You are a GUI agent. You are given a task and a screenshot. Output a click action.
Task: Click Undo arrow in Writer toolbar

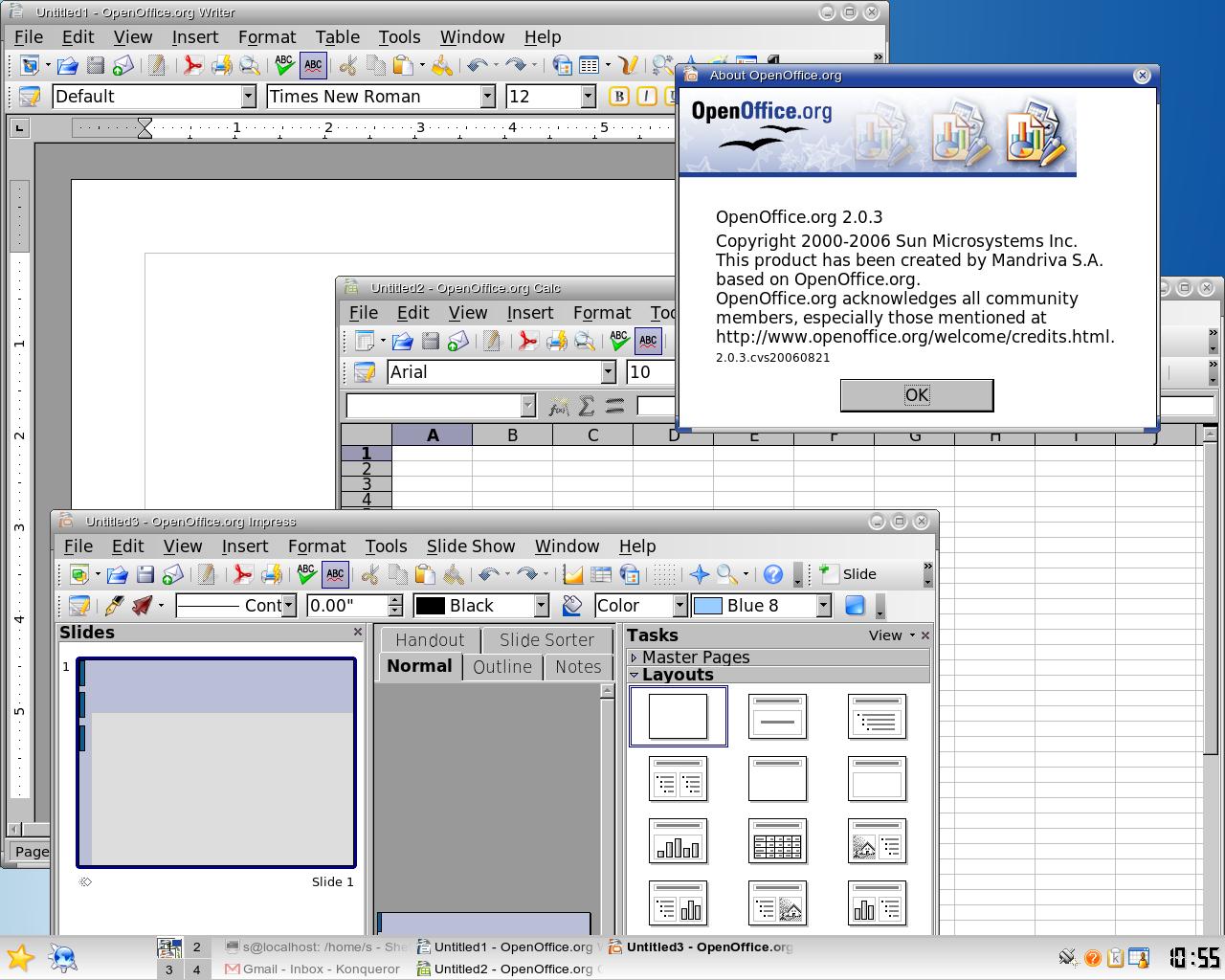(x=477, y=65)
